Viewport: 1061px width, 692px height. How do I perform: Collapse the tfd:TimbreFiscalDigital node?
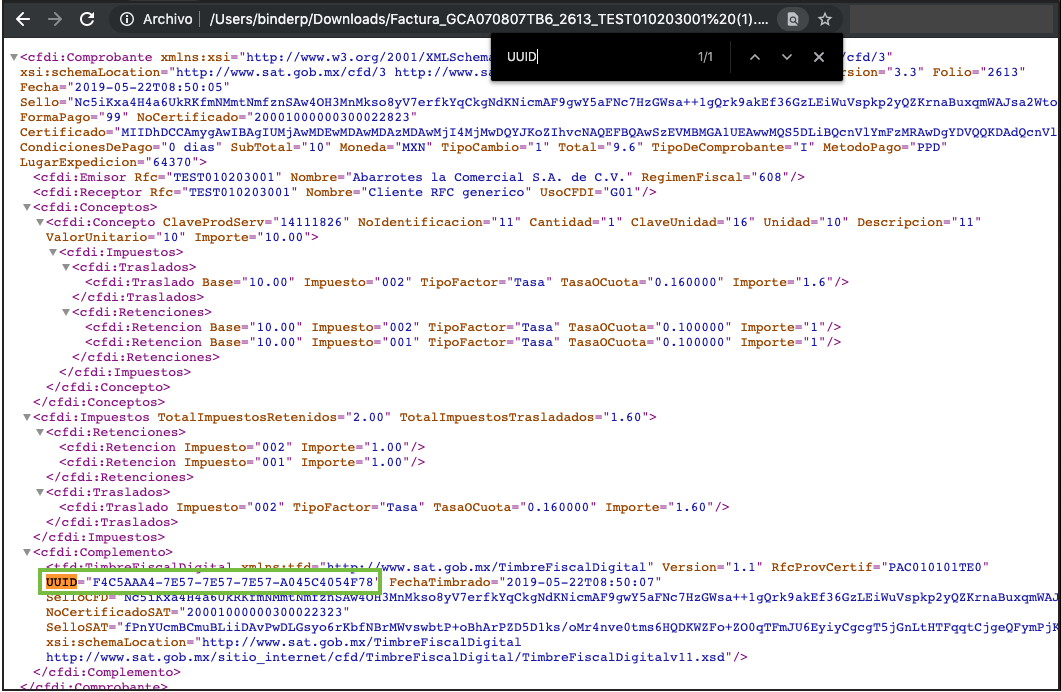pyautogui.click(x=39, y=567)
